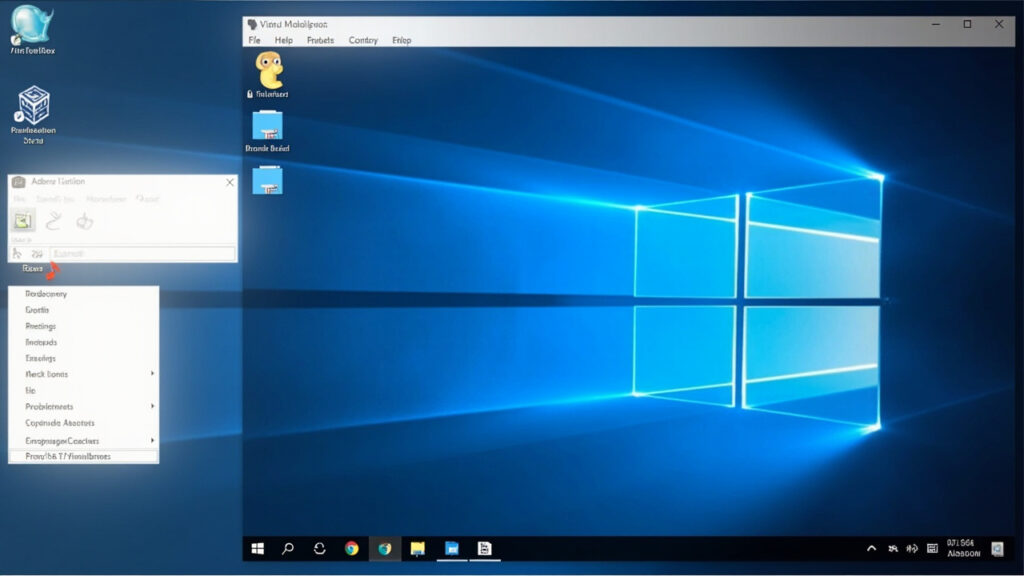Expand the hidden icons chevron in the tray
Image resolution: width=1024 pixels, height=576 pixels.
coord(871,548)
